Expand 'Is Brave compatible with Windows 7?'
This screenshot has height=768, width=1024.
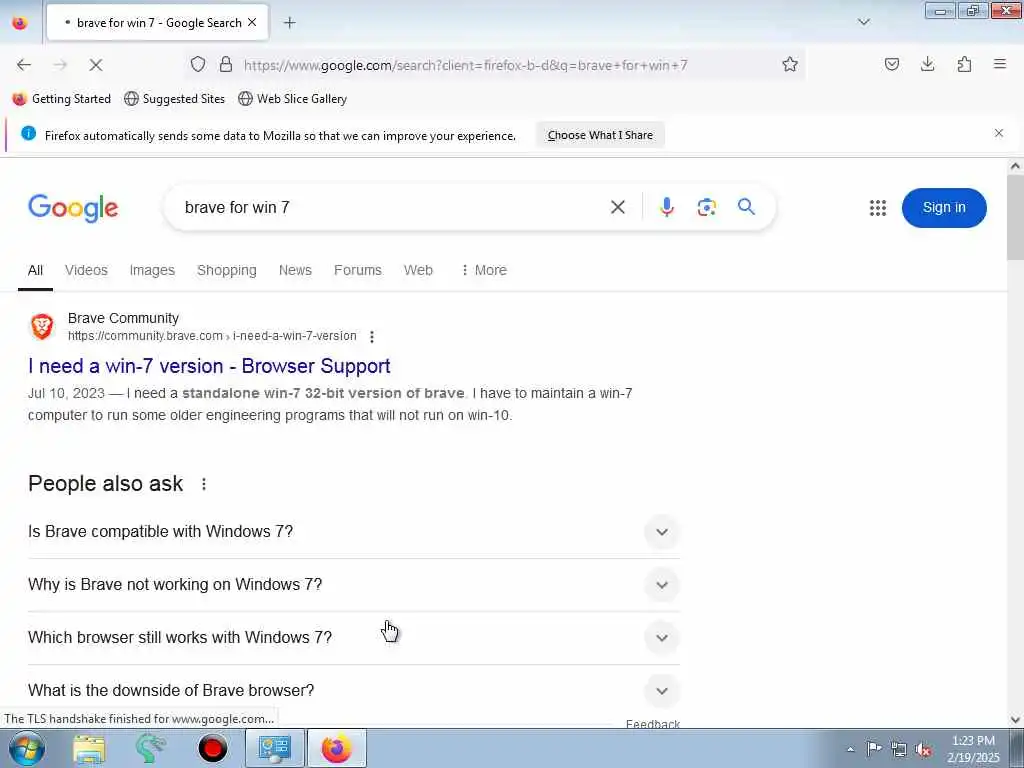point(353,532)
